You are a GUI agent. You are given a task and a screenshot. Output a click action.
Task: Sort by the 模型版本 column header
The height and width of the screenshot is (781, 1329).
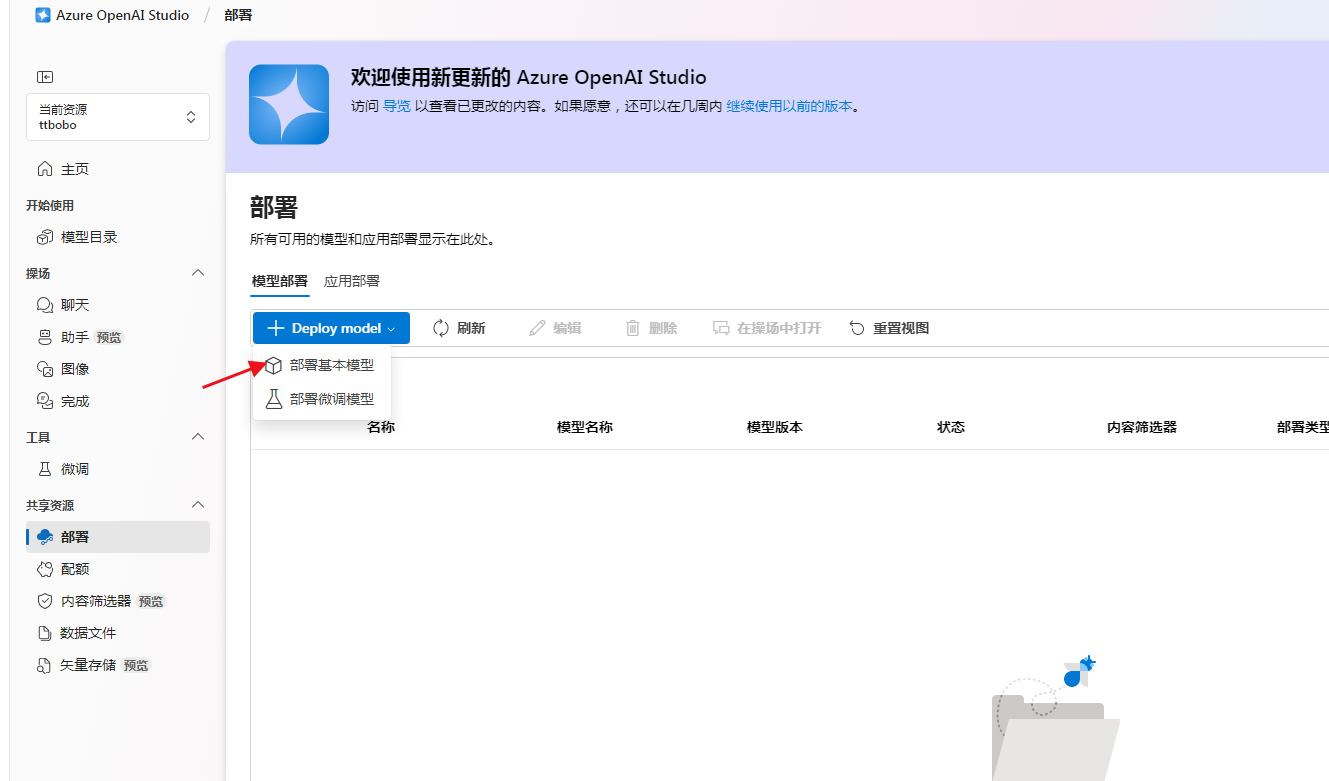point(775,427)
